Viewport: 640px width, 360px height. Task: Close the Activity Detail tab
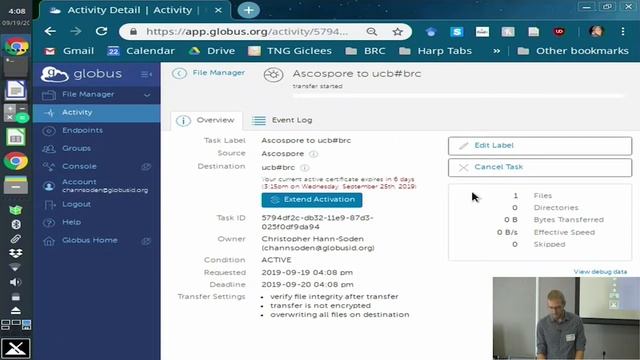pos(218,10)
